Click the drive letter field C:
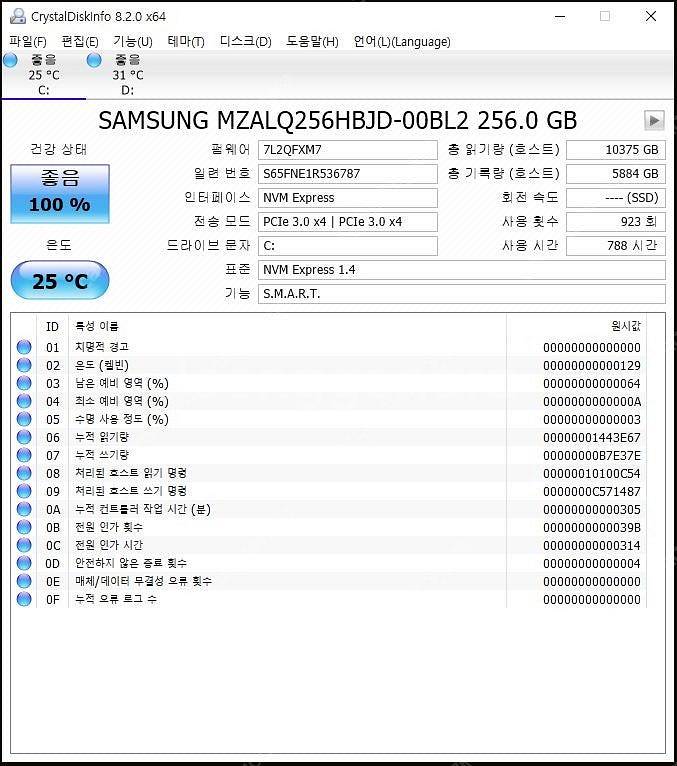Viewport: 677px width, 766px height. coord(347,246)
